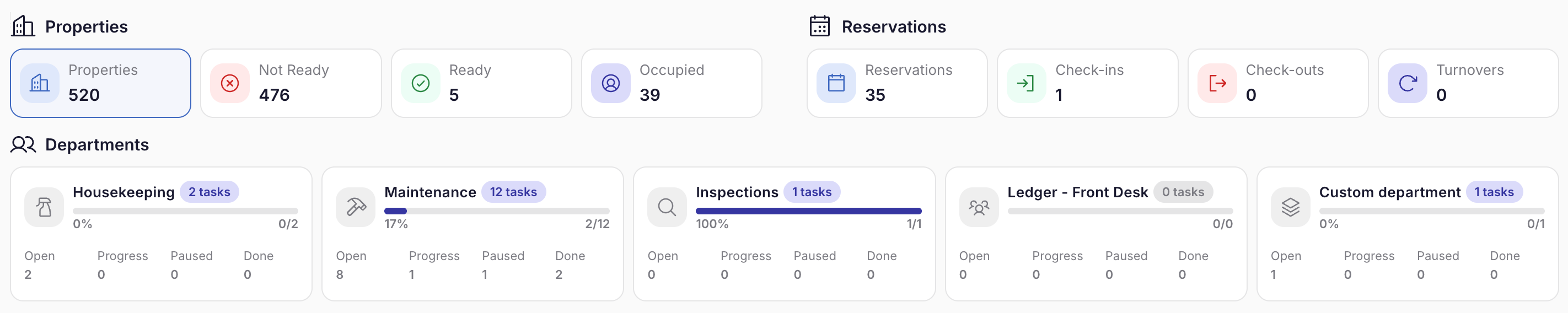Click the Check-ins arrow icon
Viewport: 1568px width, 313px height.
point(1025,83)
